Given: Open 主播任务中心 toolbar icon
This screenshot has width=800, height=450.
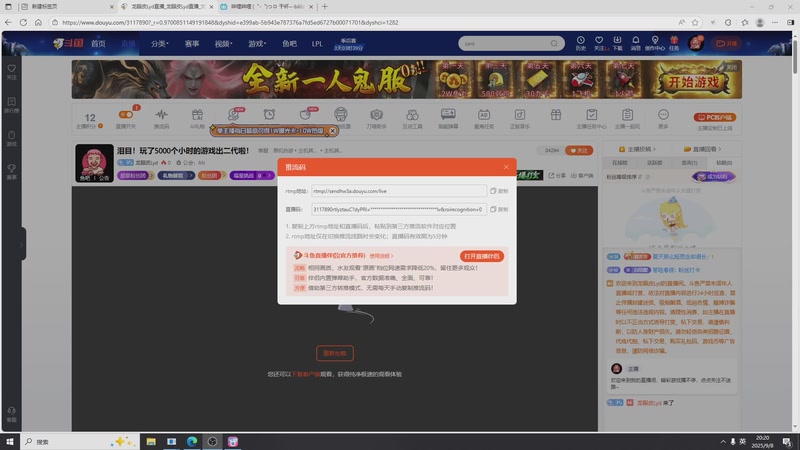Looking at the screenshot, I should tap(591, 118).
